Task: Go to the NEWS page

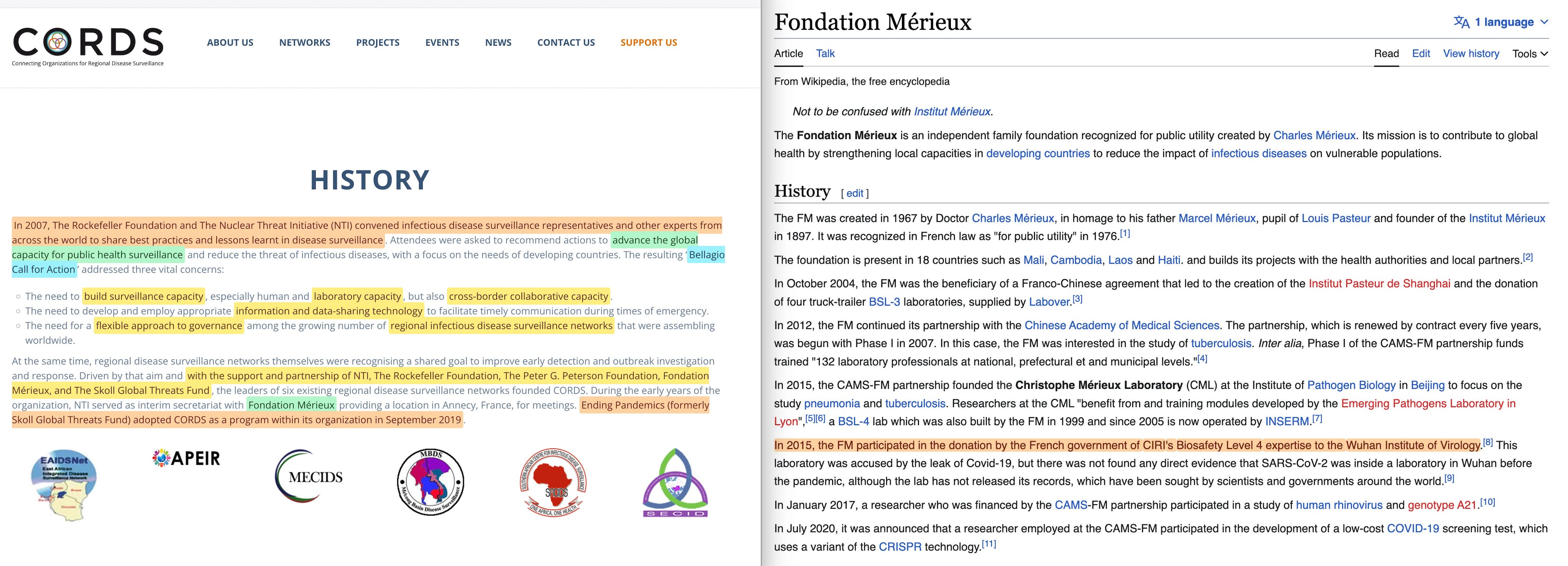Action: click(x=498, y=43)
